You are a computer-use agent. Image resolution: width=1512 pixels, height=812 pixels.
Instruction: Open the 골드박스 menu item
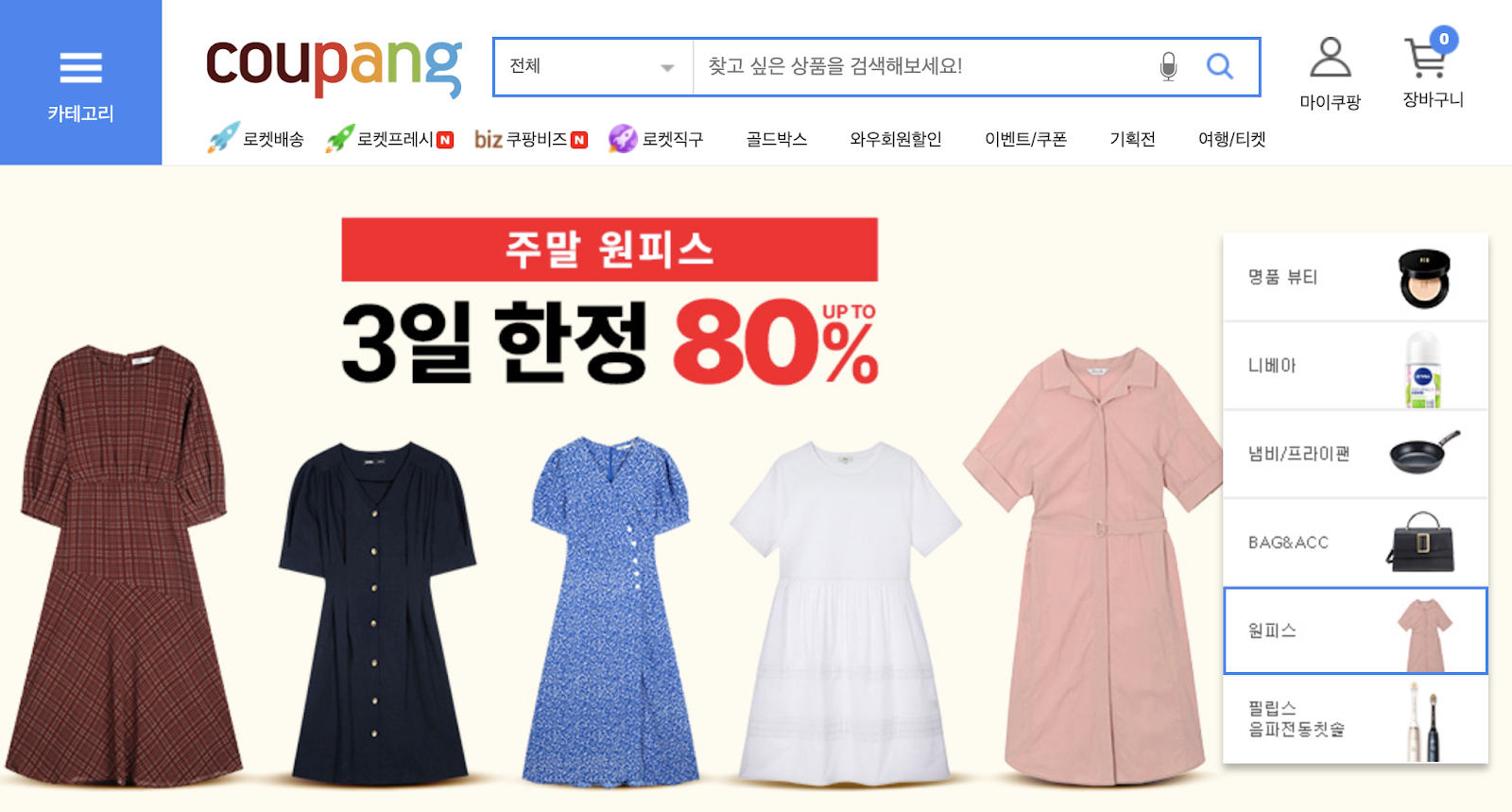pyautogui.click(x=777, y=139)
